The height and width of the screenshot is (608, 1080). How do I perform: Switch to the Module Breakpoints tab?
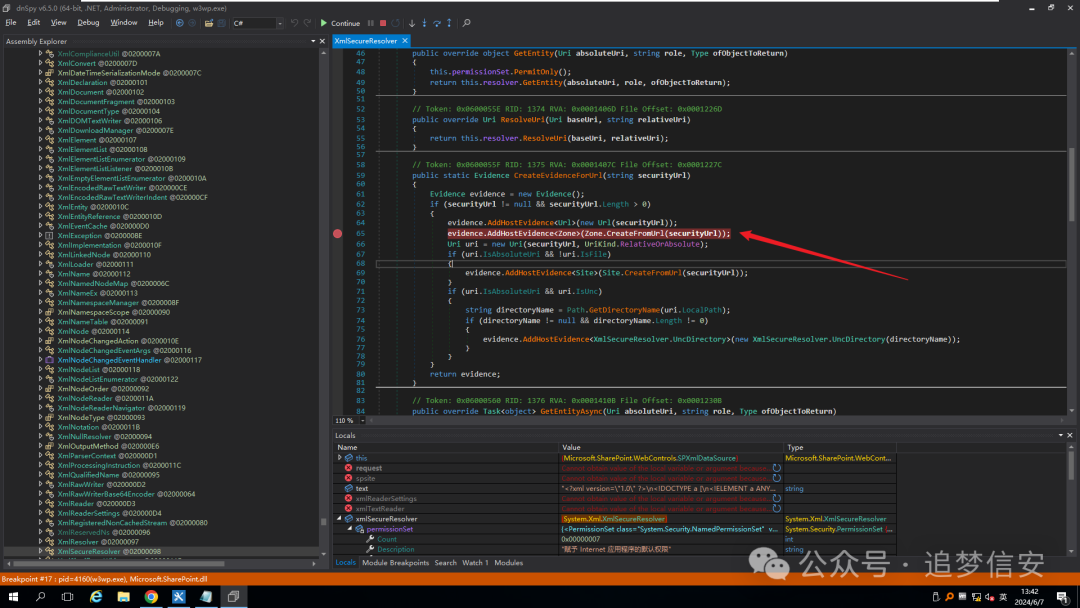395,563
